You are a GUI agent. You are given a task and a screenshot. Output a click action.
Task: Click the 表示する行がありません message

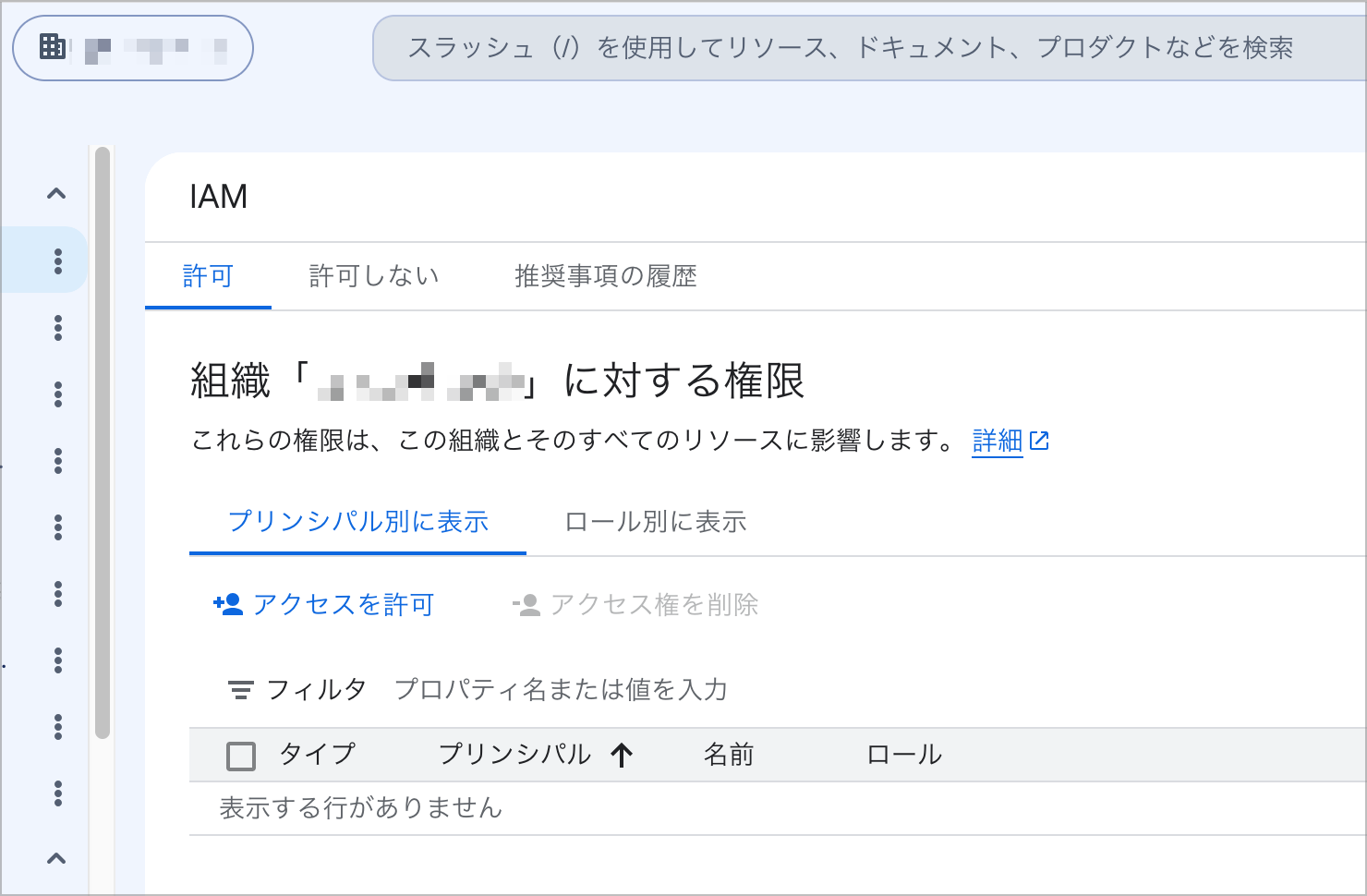pyautogui.click(x=361, y=808)
